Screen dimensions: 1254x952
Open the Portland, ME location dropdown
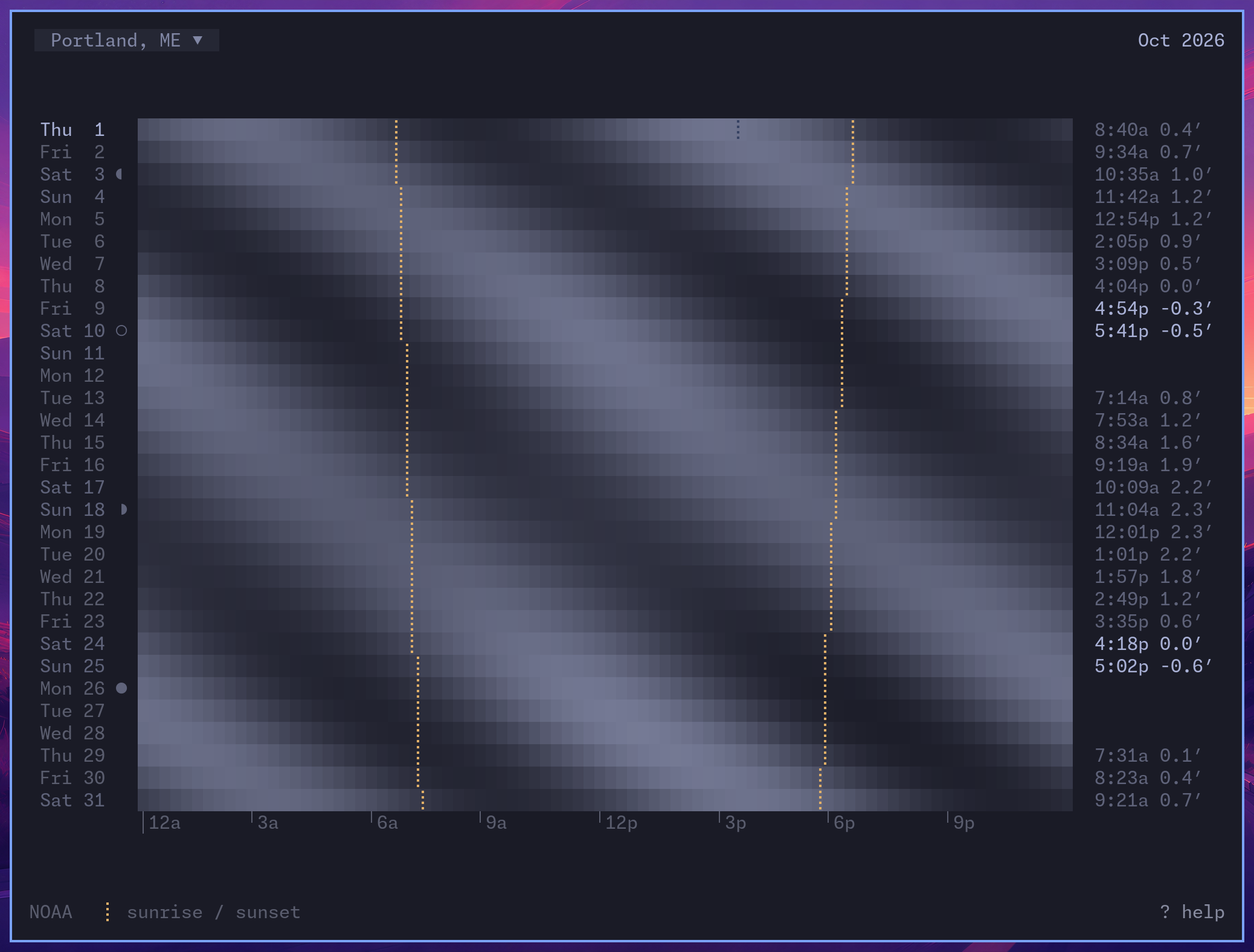tap(127, 40)
